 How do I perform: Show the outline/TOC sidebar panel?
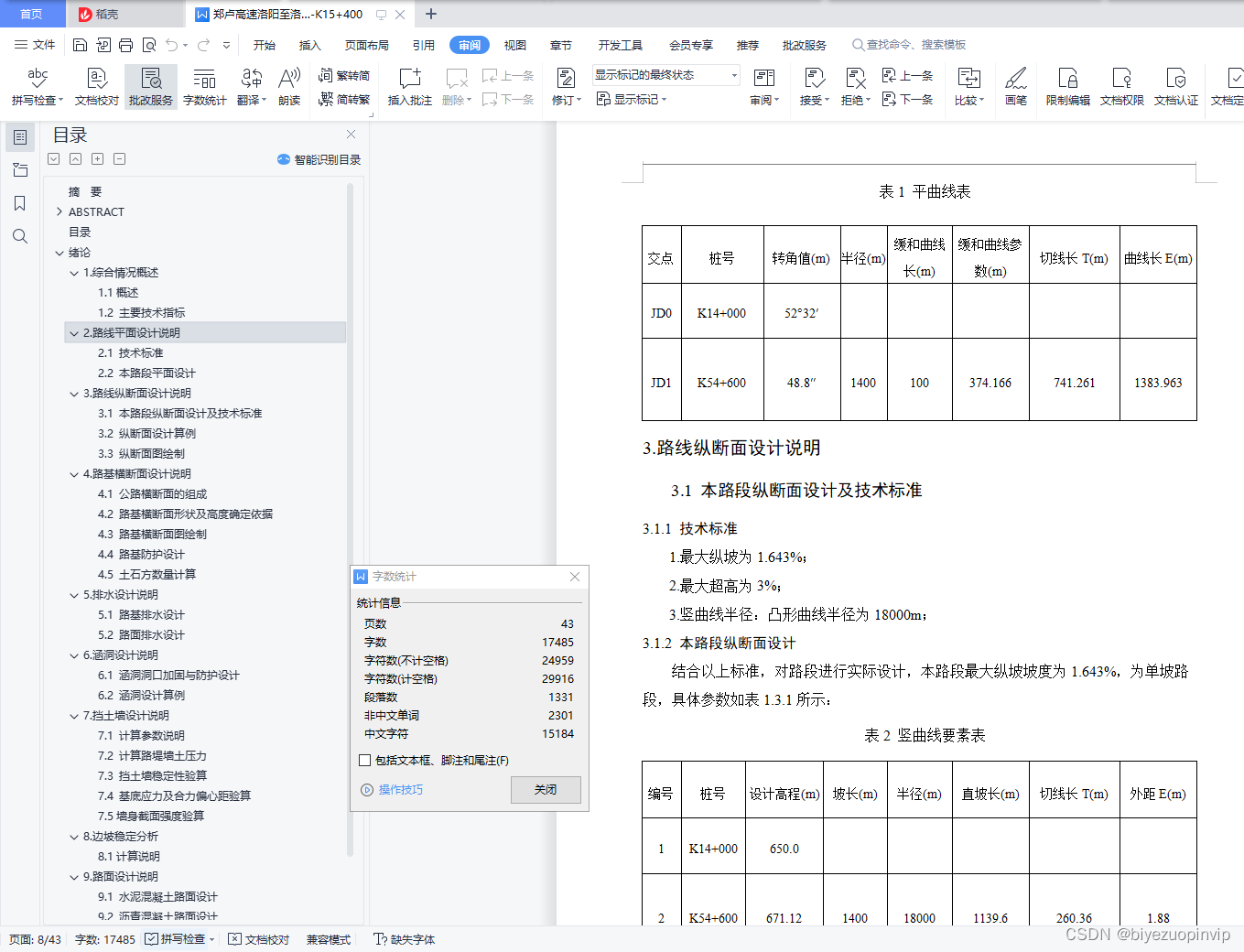[20, 137]
